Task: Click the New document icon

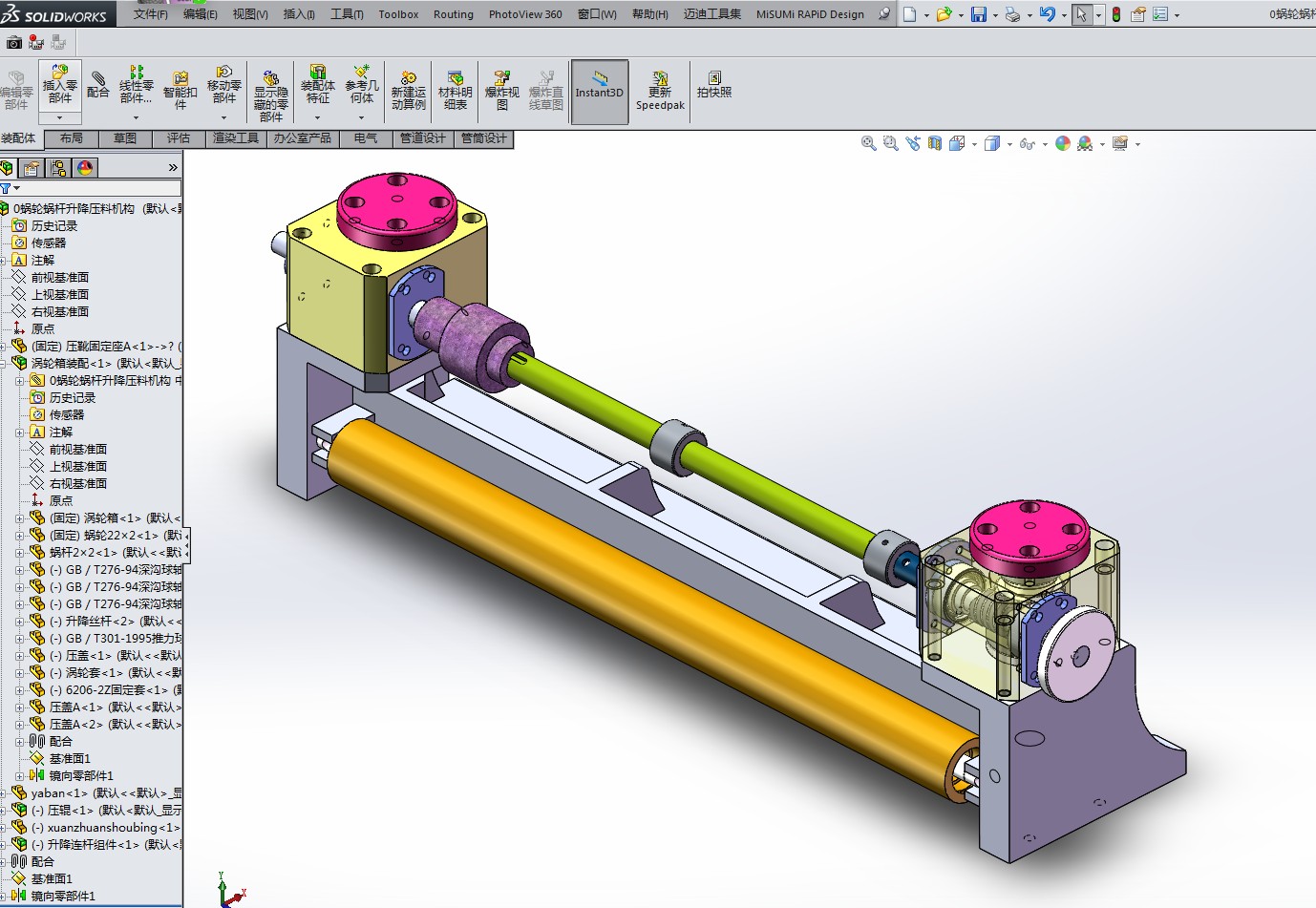Action: click(x=910, y=14)
